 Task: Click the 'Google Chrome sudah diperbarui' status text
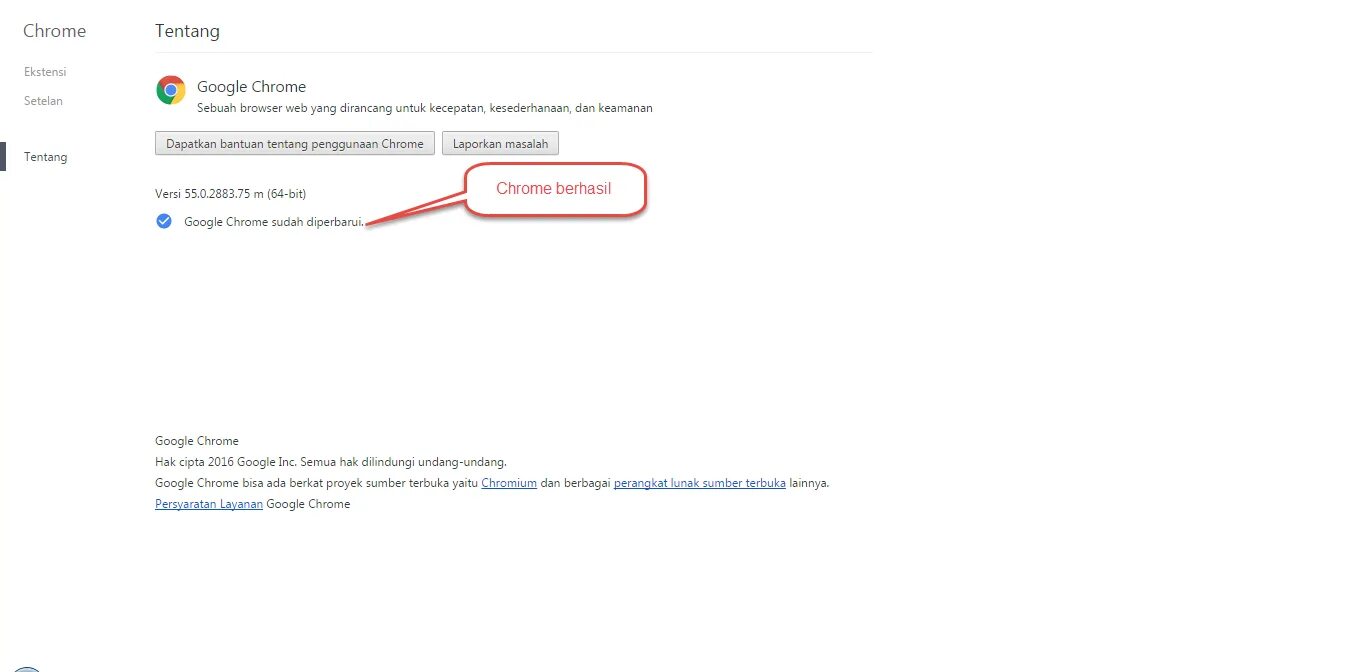(x=274, y=222)
